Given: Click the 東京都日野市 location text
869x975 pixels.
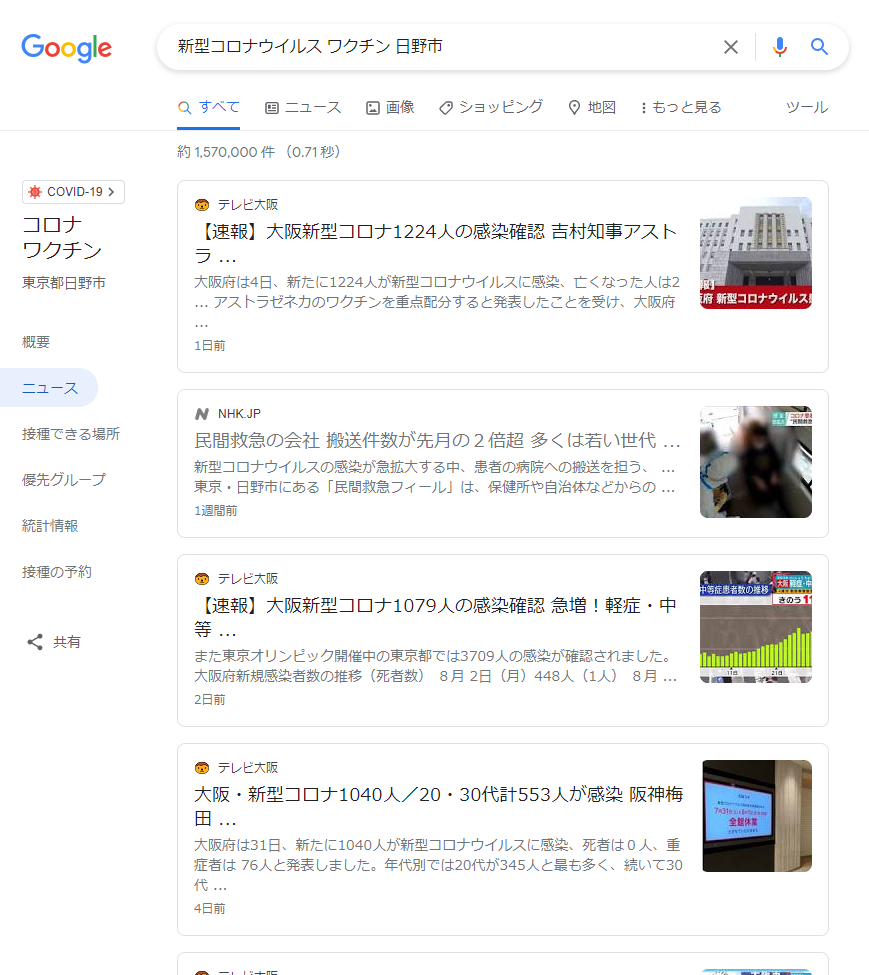Looking at the screenshot, I should 63,283.
